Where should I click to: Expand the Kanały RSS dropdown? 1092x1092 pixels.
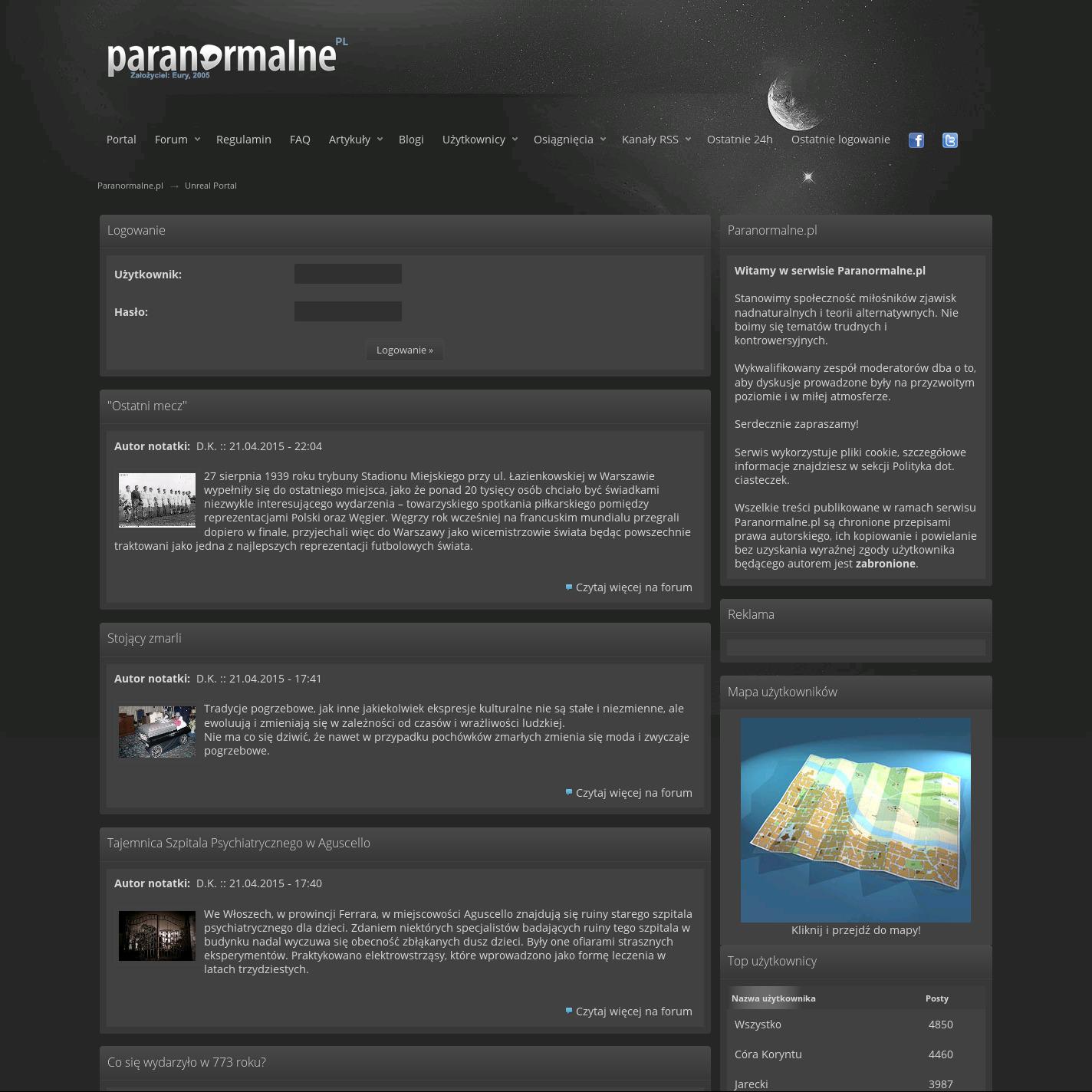click(688, 140)
